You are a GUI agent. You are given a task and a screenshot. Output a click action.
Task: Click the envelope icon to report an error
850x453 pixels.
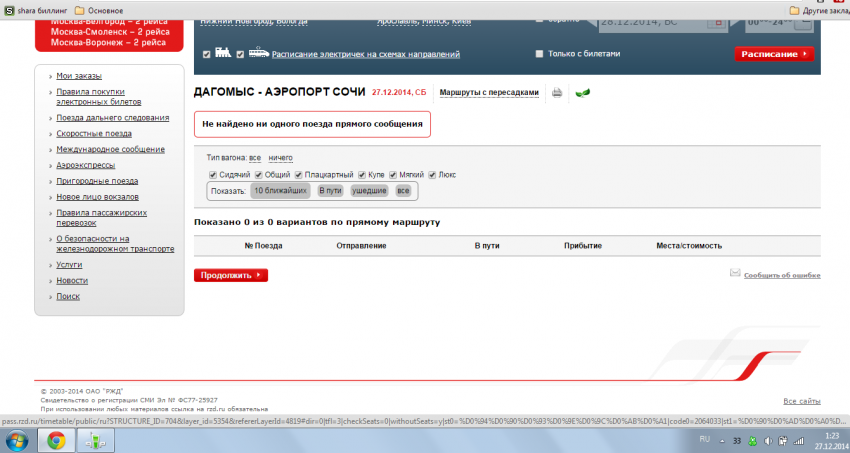pyautogui.click(x=735, y=273)
